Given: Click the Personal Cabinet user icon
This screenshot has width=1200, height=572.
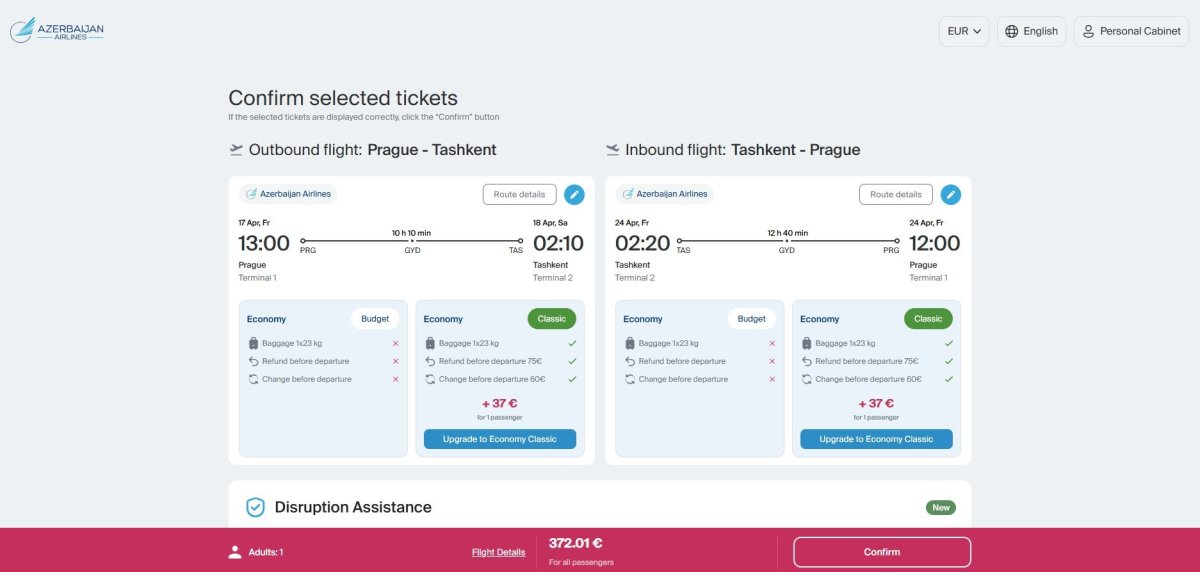Looking at the screenshot, I should (1088, 31).
